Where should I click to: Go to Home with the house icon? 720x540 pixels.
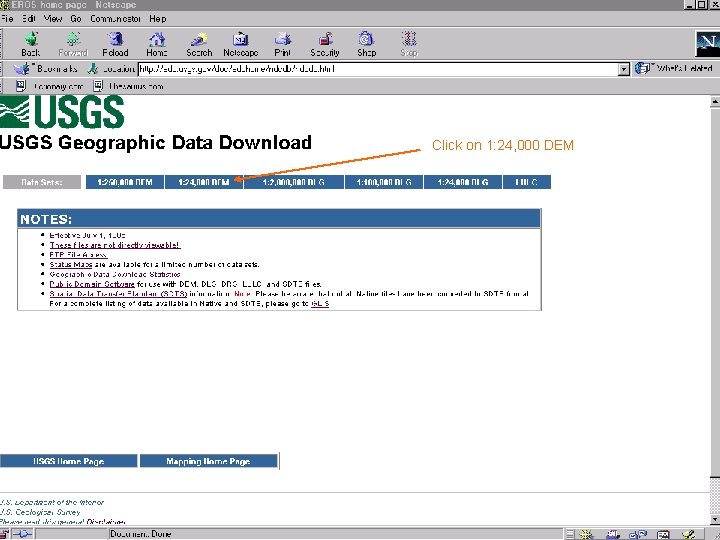click(x=157, y=39)
